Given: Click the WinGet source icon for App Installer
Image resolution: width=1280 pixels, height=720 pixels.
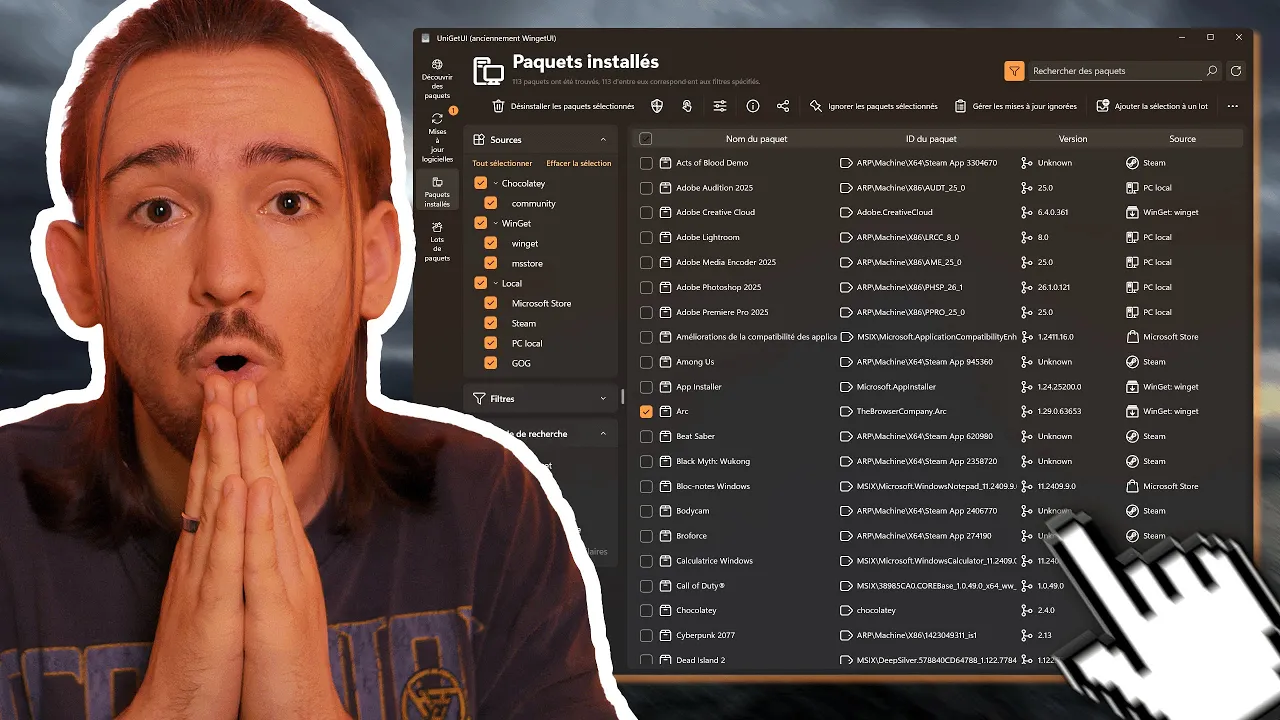Looking at the screenshot, I should pos(1132,387).
